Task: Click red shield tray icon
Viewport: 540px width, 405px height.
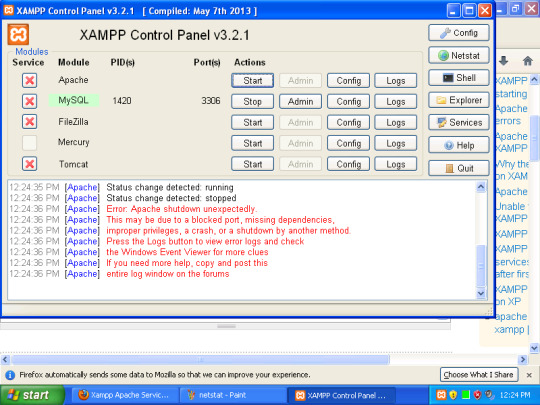Action: coord(477,395)
